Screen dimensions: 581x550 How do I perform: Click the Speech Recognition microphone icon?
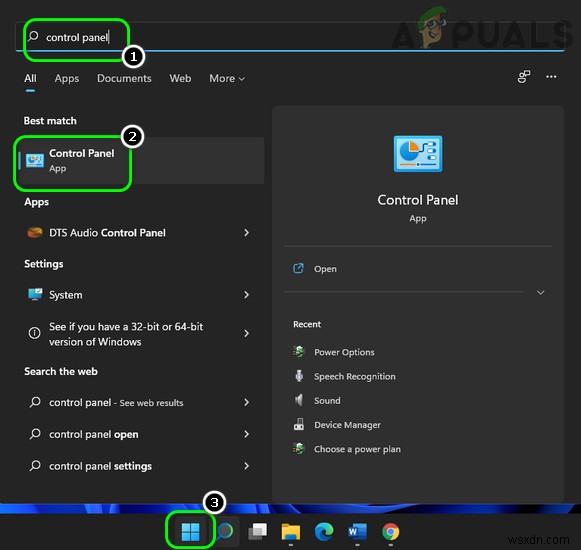299,376
